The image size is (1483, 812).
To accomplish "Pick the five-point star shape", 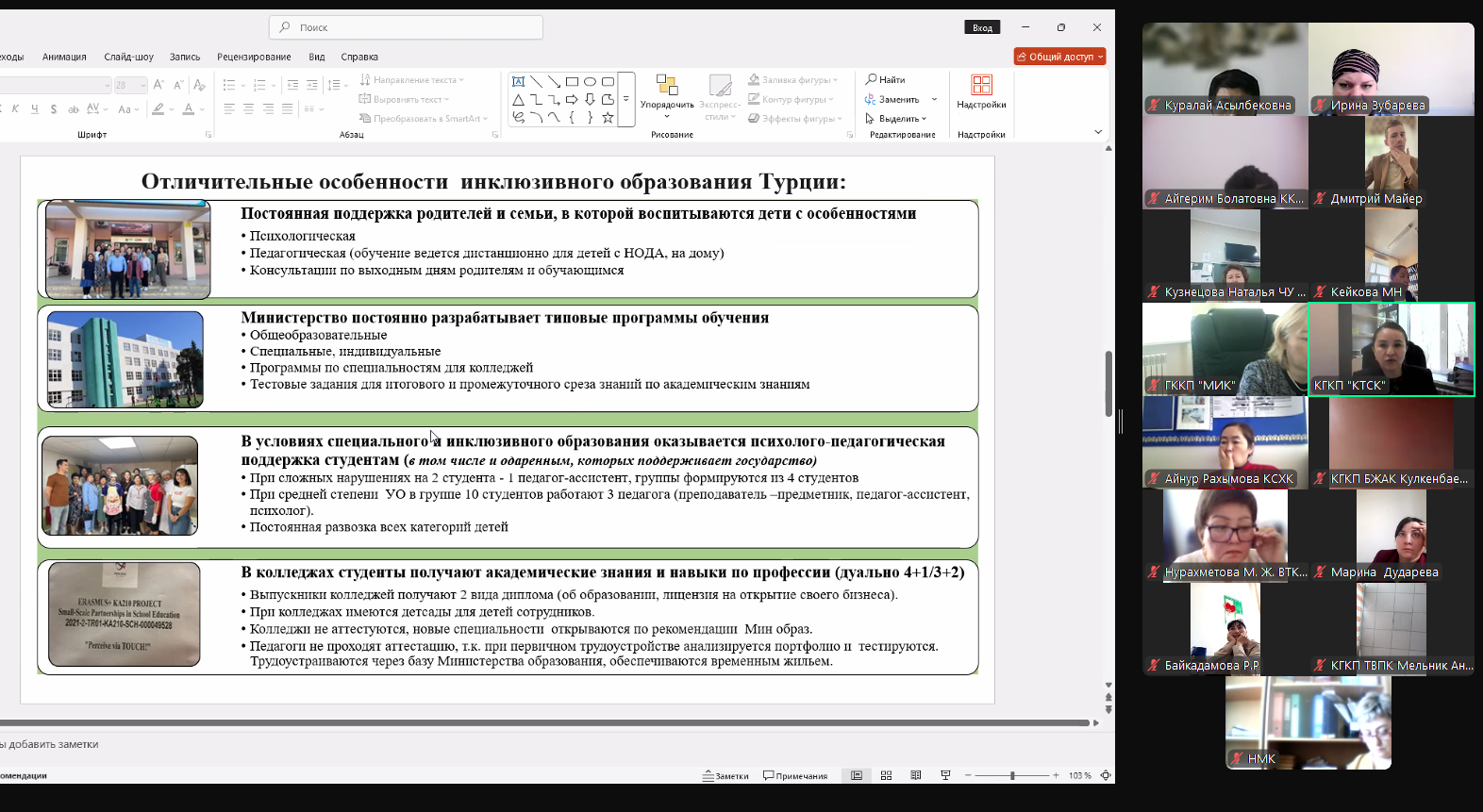I will tap(608, 118).
